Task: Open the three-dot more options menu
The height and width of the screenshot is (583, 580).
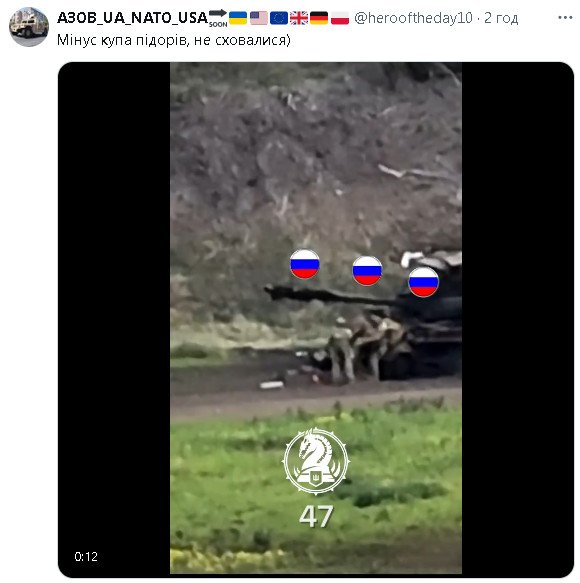Action: [565, 17]
